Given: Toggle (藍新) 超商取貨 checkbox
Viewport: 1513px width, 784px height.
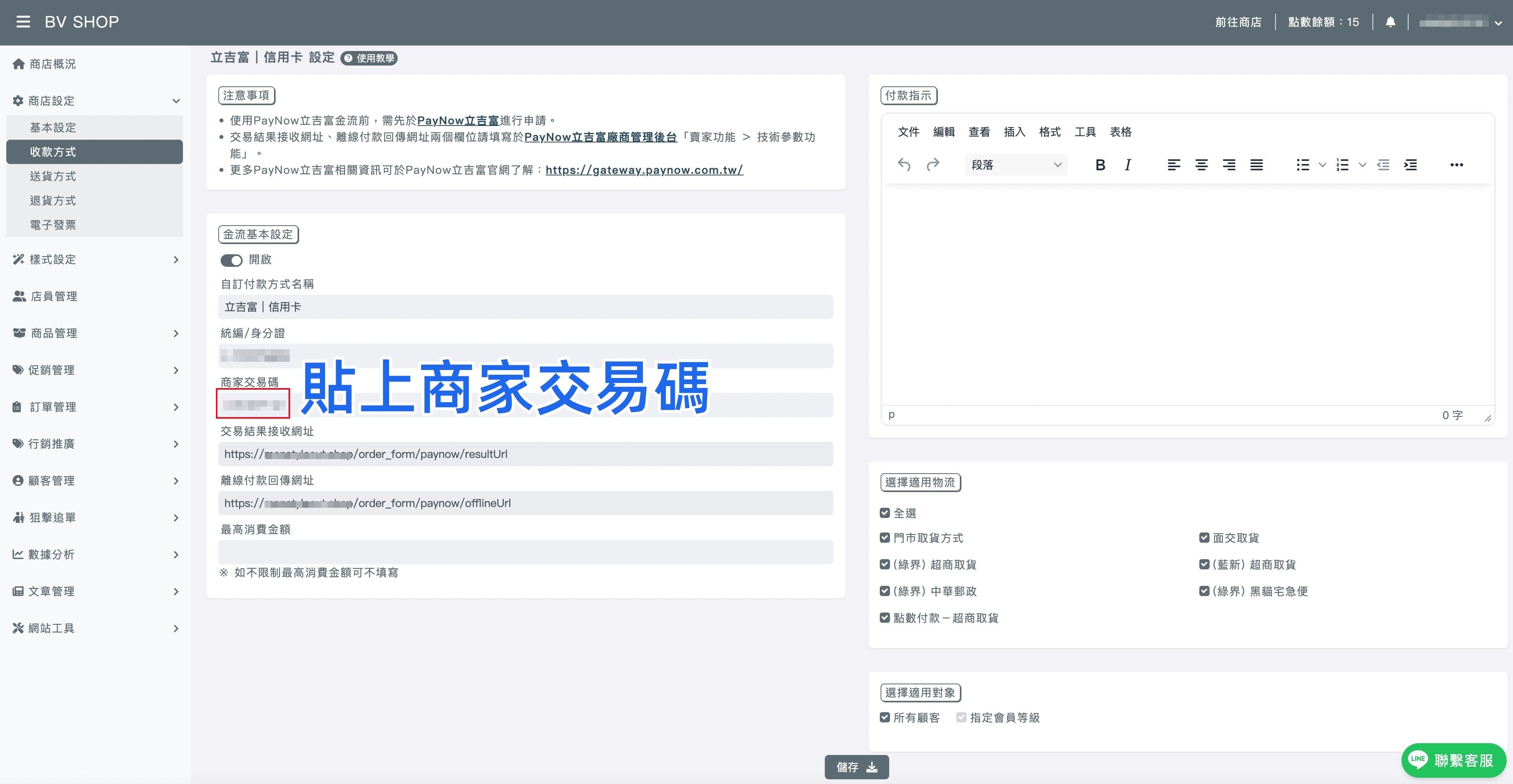Looking at the screenshot, I should tap(1204, 564).
